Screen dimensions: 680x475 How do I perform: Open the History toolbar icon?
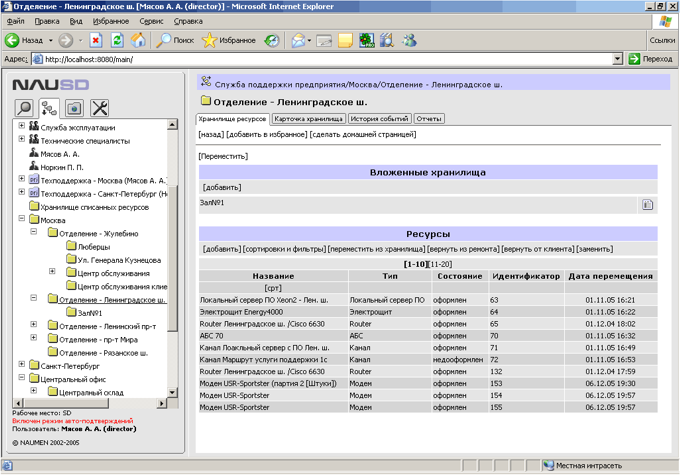click(272, 40)
